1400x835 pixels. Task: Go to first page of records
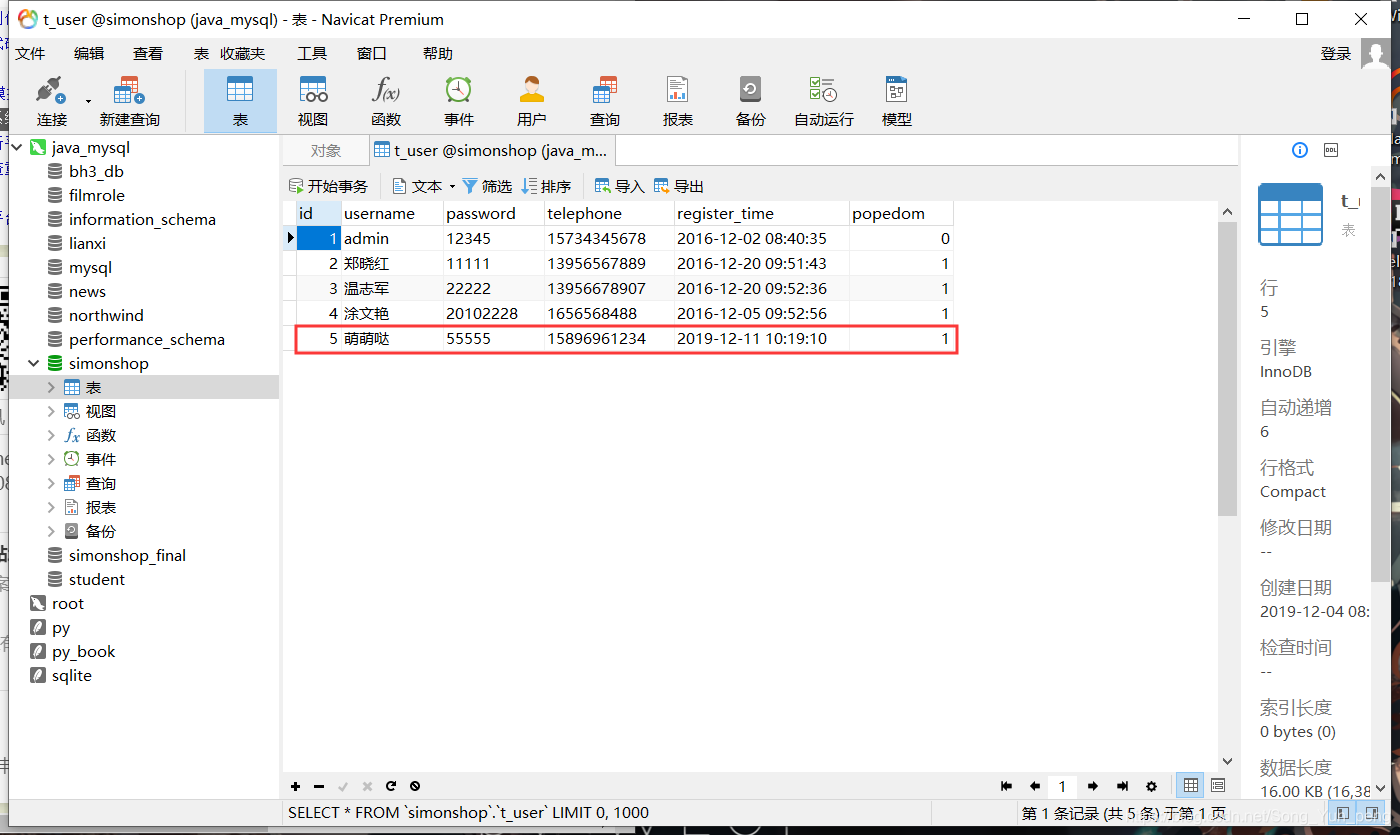[1006, 786]
